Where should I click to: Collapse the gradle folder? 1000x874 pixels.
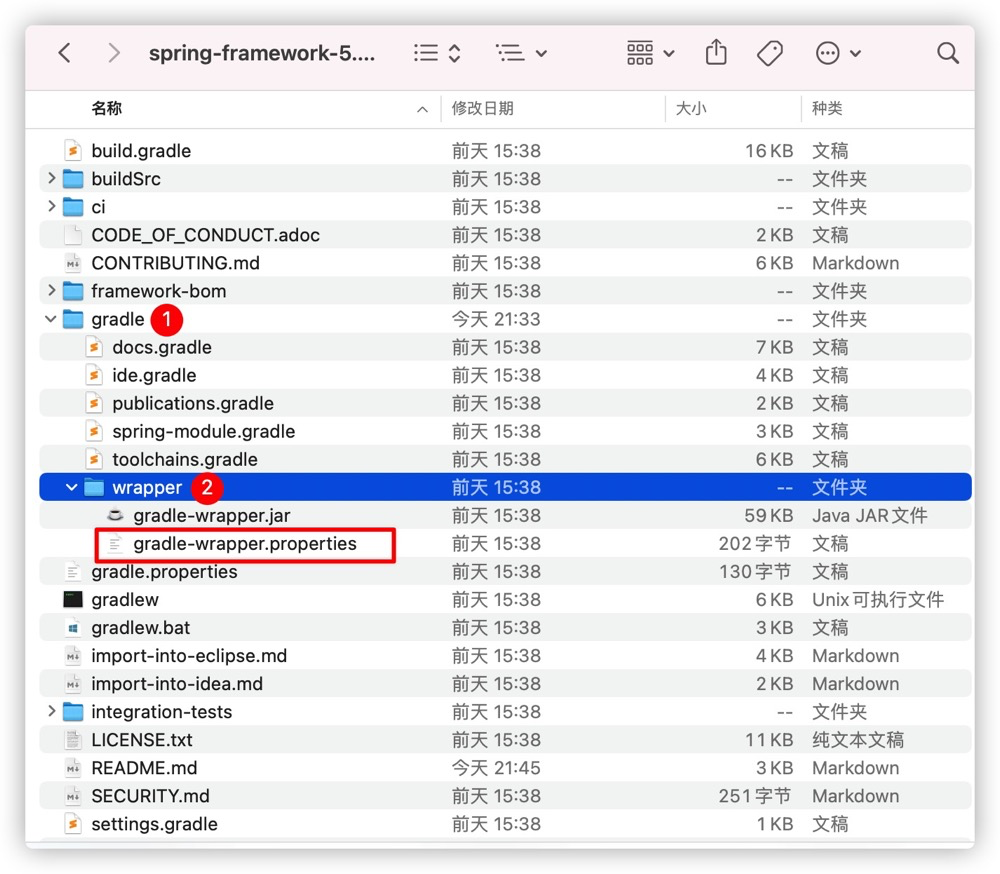point(51,318)
